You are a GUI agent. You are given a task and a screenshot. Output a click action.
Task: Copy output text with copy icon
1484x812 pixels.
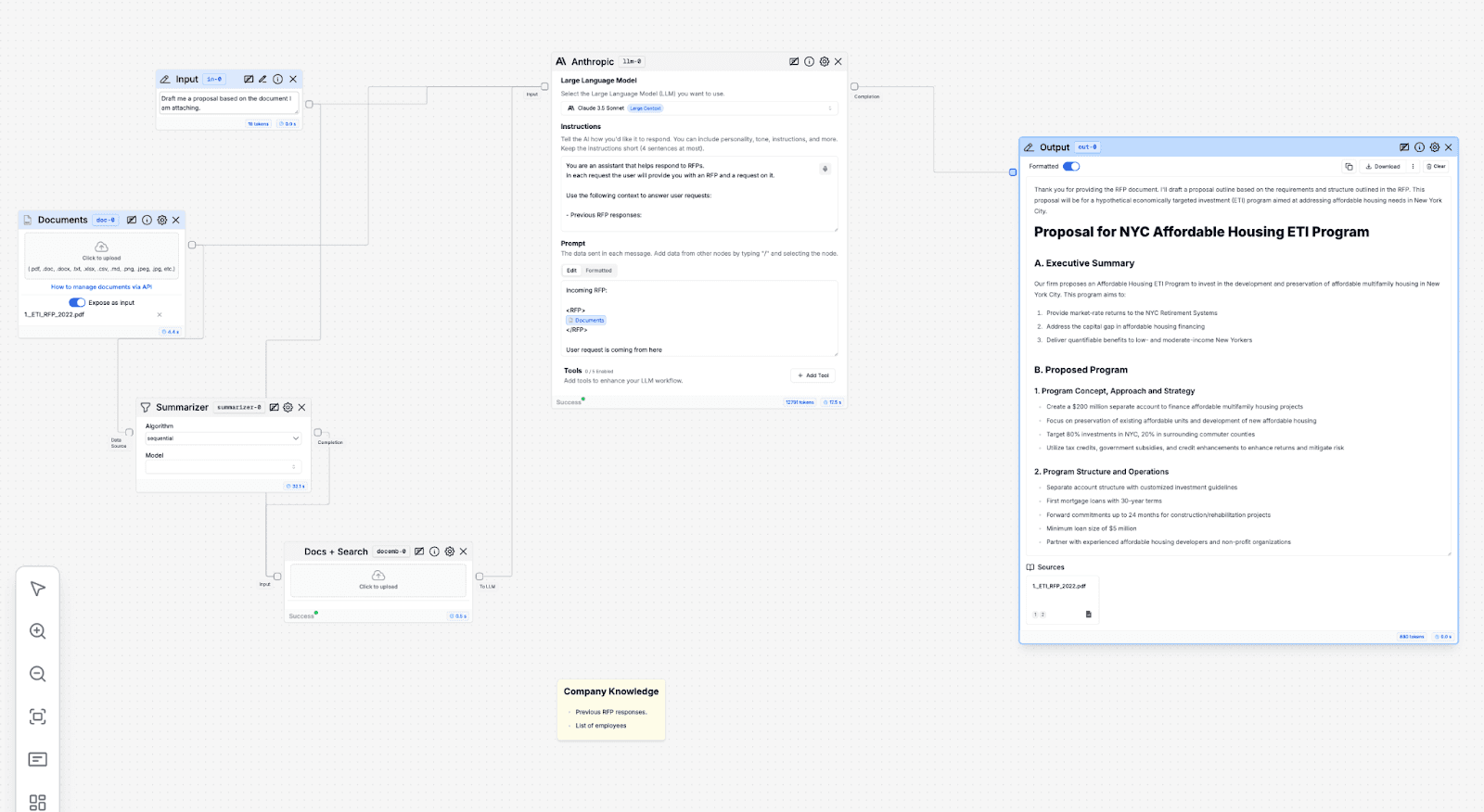(x=1349, y=167)
